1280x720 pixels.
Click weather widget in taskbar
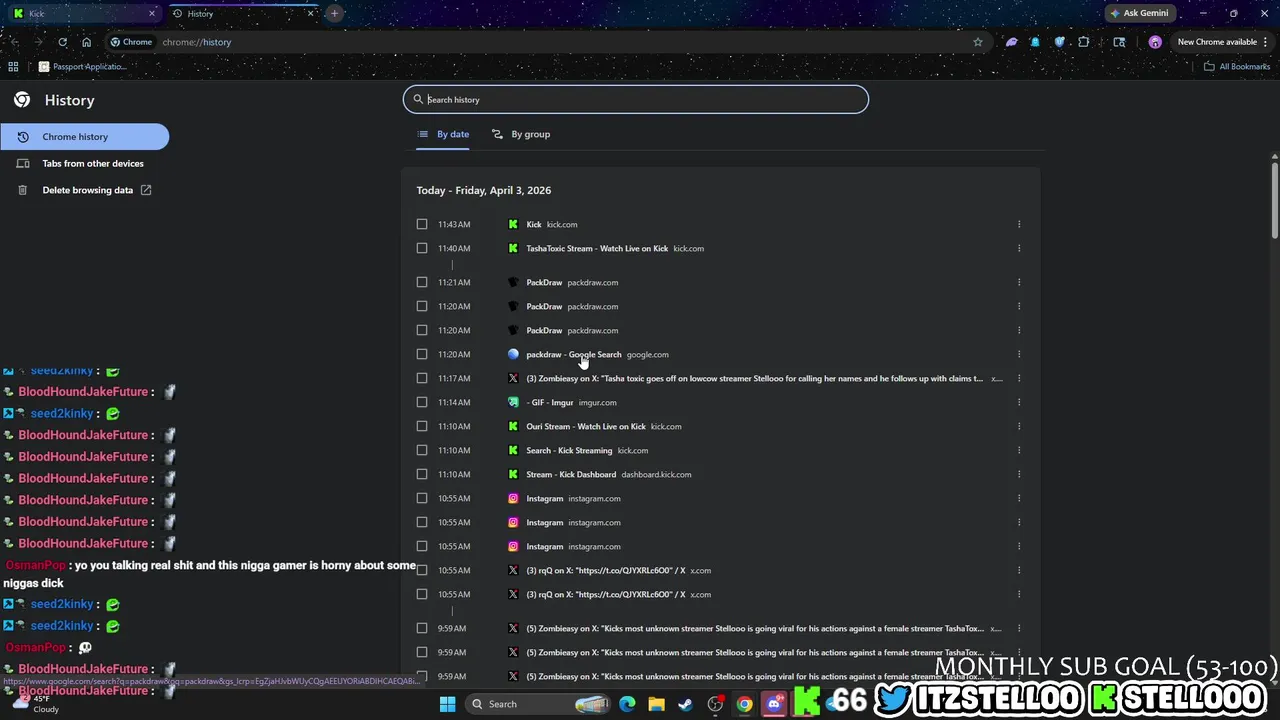[x=35, y=704]
